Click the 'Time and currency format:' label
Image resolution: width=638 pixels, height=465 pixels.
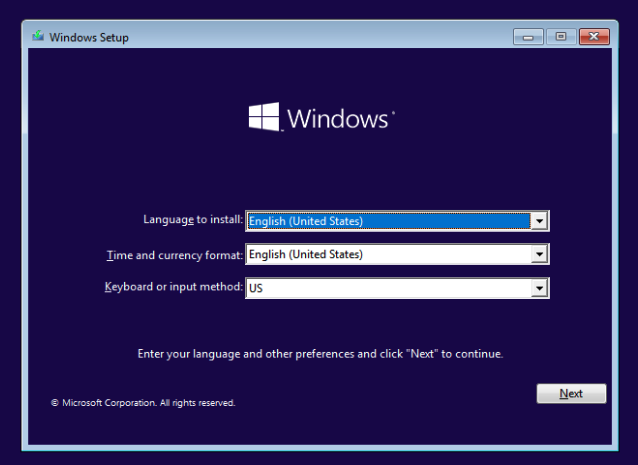175,255
